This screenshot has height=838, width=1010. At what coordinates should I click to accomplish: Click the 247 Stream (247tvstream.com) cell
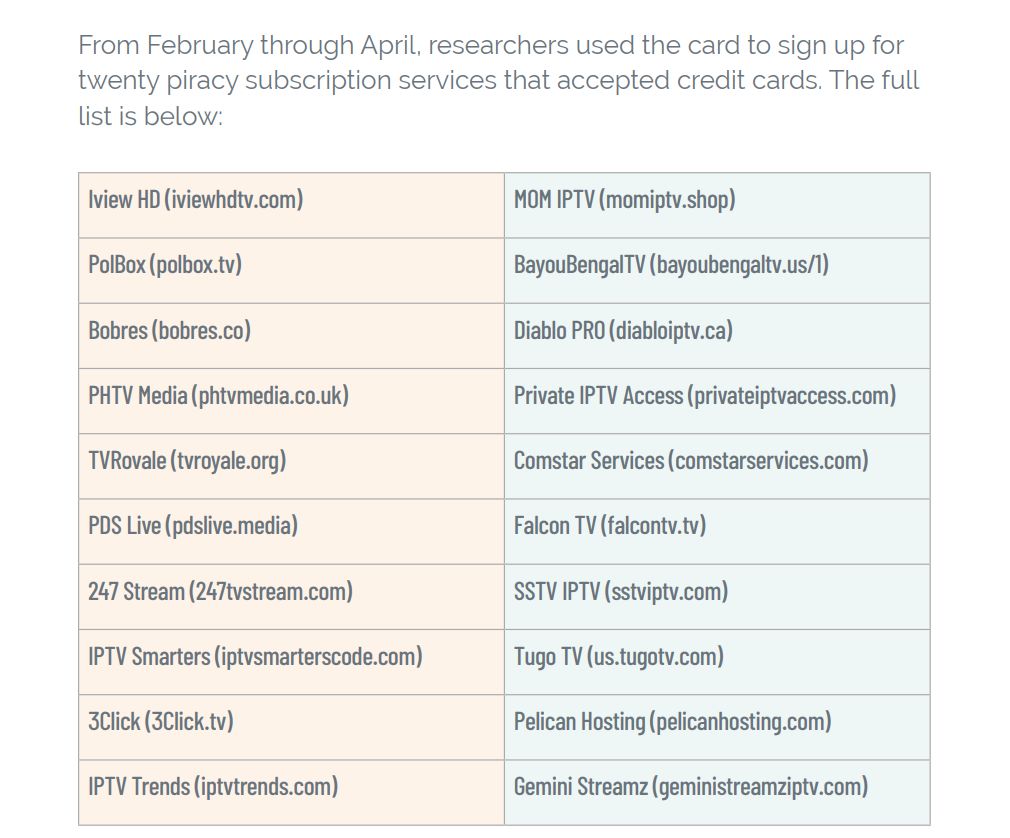[x=291, y=596]
